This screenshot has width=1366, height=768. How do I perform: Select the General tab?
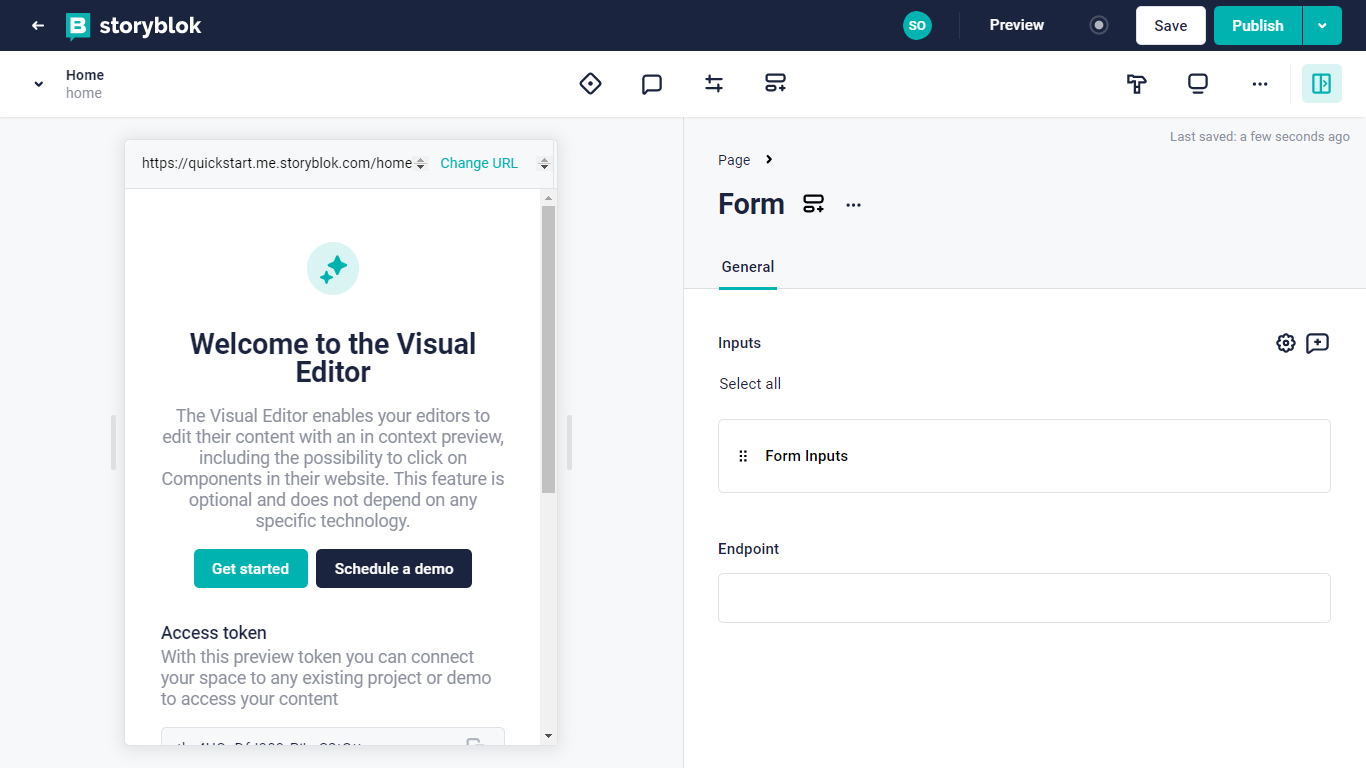tap(748, 267)
